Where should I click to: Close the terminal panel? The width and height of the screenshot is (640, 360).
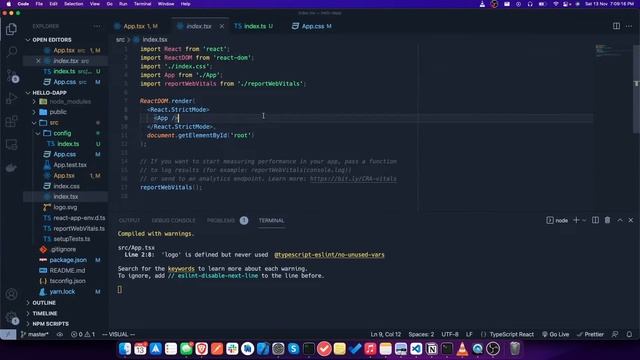click(x=631, y=220)
